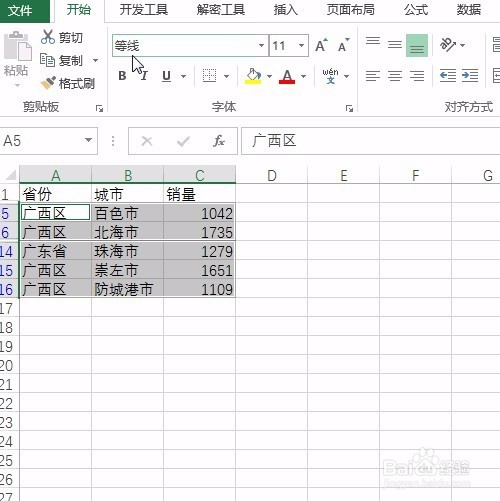Image resolution: width=500 pixels, height=501 pixels.
Task: Switch to 公式 Formulas tab
Action: click(416, 10)
